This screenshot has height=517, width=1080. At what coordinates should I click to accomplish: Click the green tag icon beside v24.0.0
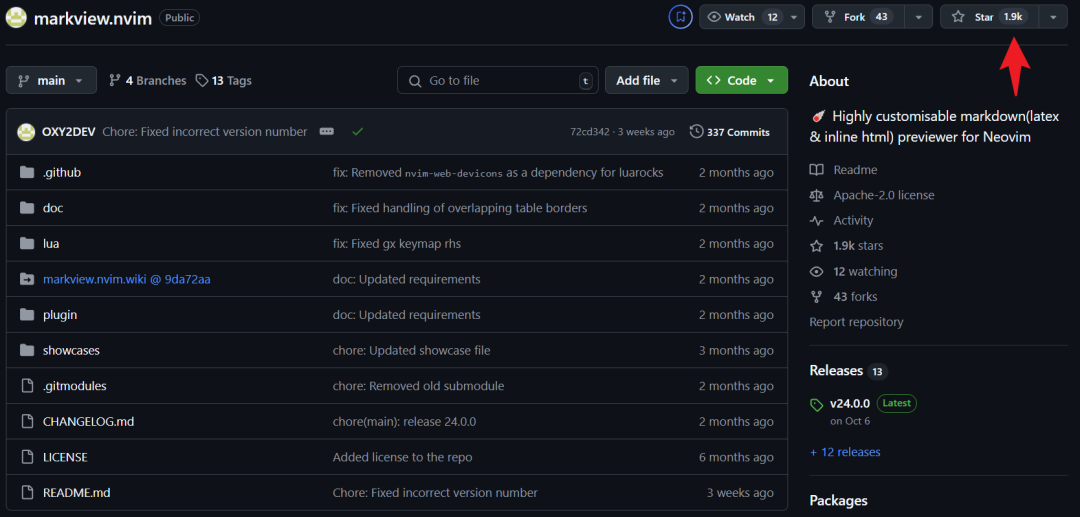816,405
